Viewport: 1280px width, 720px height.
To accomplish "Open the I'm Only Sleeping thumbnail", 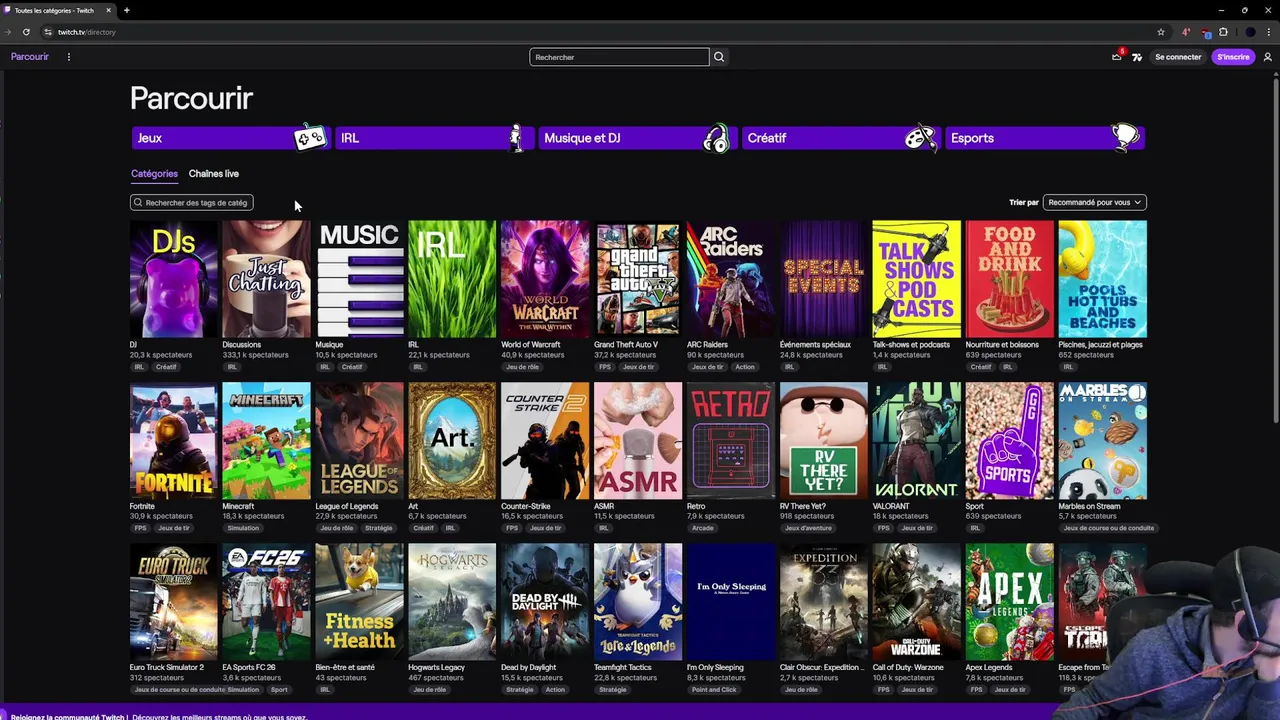I will pos(731,602).
